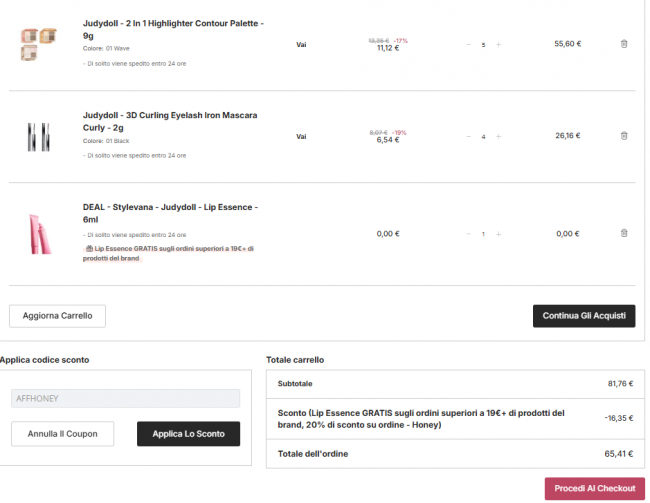This screenshot has height=503, width=650.
Task: View the pink Lip Essence image
Action: coord(39,233)
